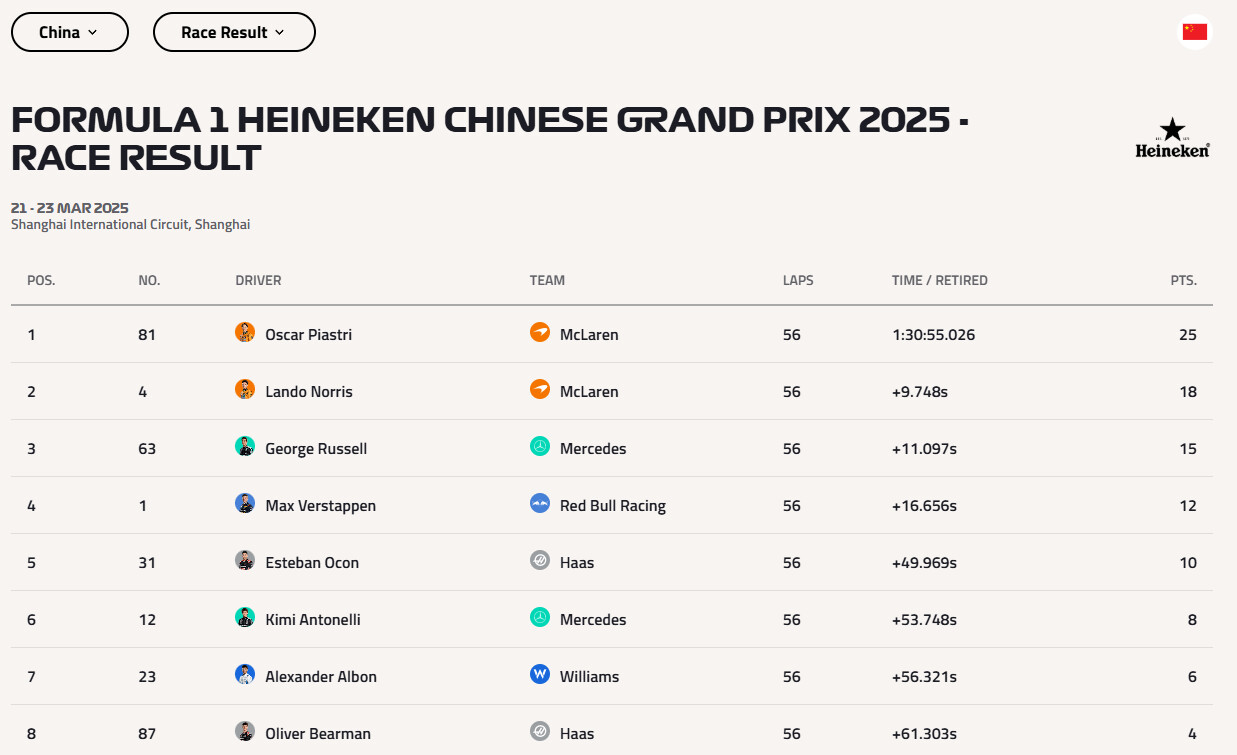Select the PTS. column header
The image size is (1237, 755).
[1184, 281]
